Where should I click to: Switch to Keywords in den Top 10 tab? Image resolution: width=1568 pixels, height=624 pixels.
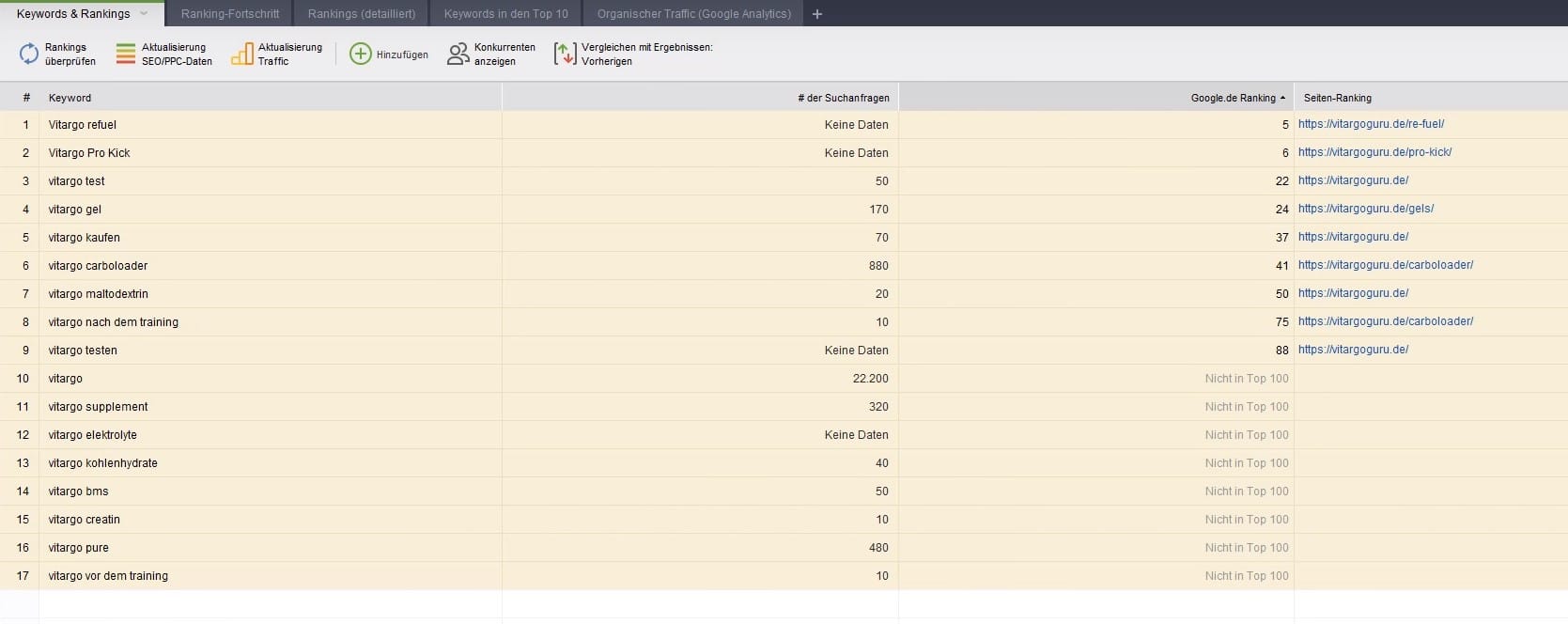click(x=505, y=14)
